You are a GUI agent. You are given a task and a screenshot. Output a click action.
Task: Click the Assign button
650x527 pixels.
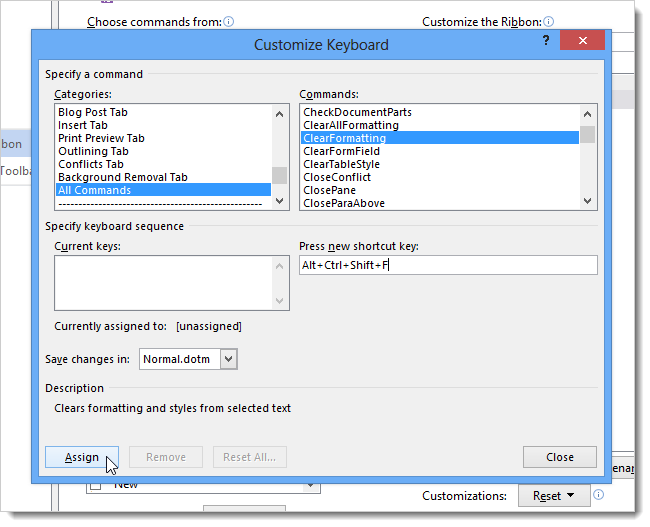pyautogui.click(x=82, y=457)
